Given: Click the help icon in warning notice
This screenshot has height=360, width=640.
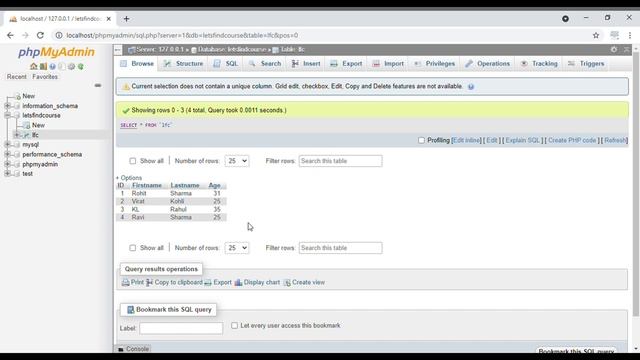Looking at the screenshot, I should click(x=471, y=87).
